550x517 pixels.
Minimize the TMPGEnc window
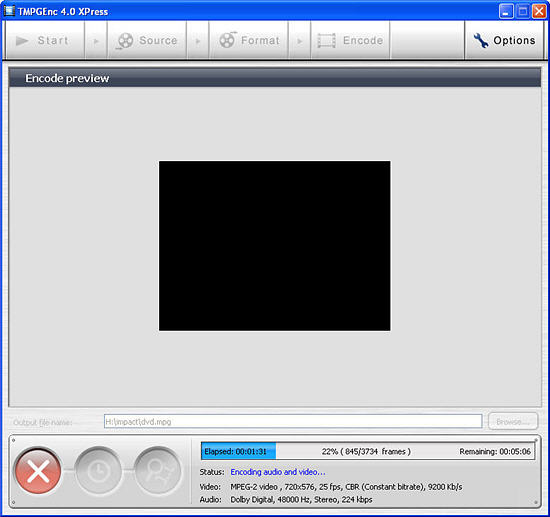(506, 12)
